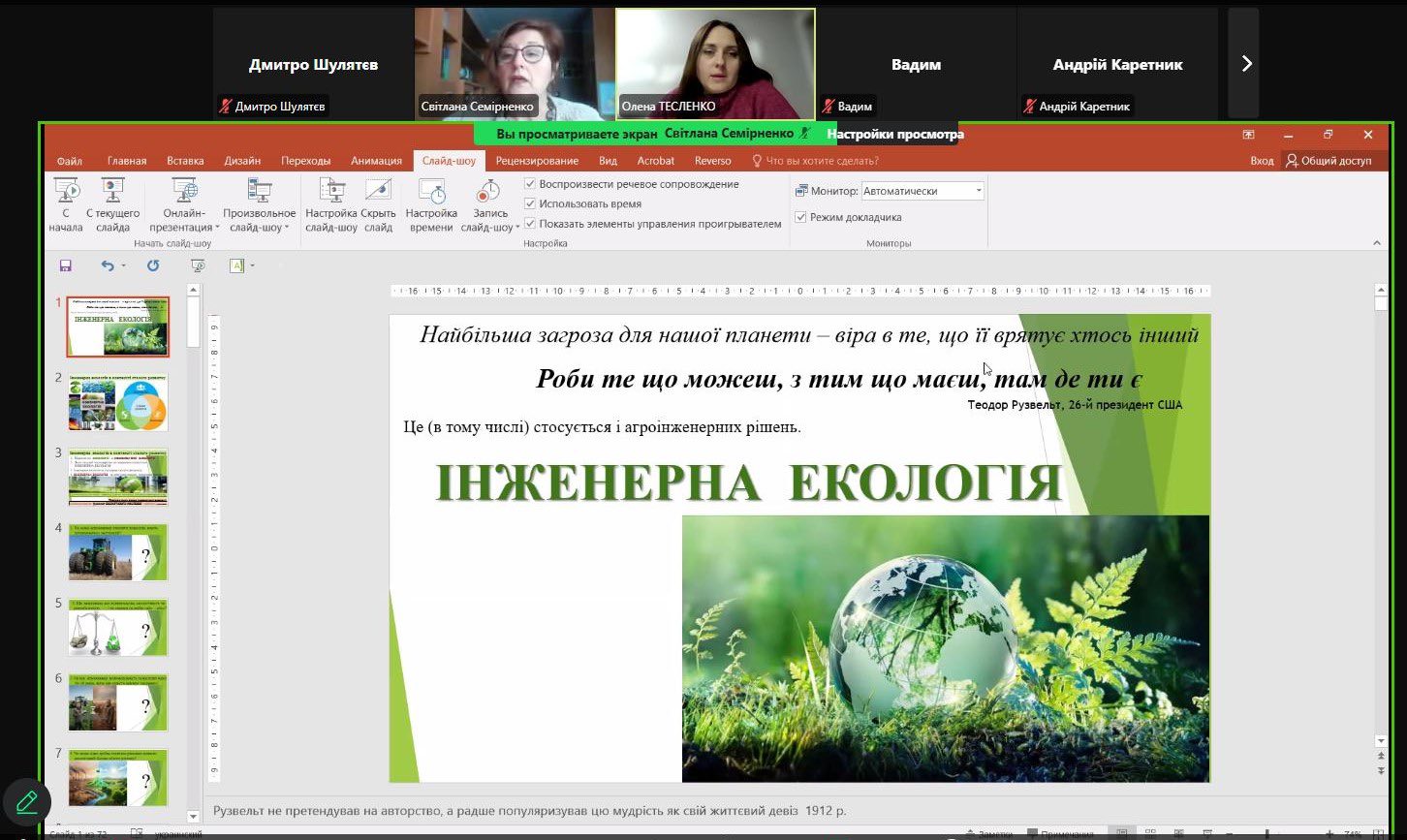Open Zoom's Настройки просмотра menu
This screenshot has height=840, width=1407.
pyautogui.click(x=892, y=133)
